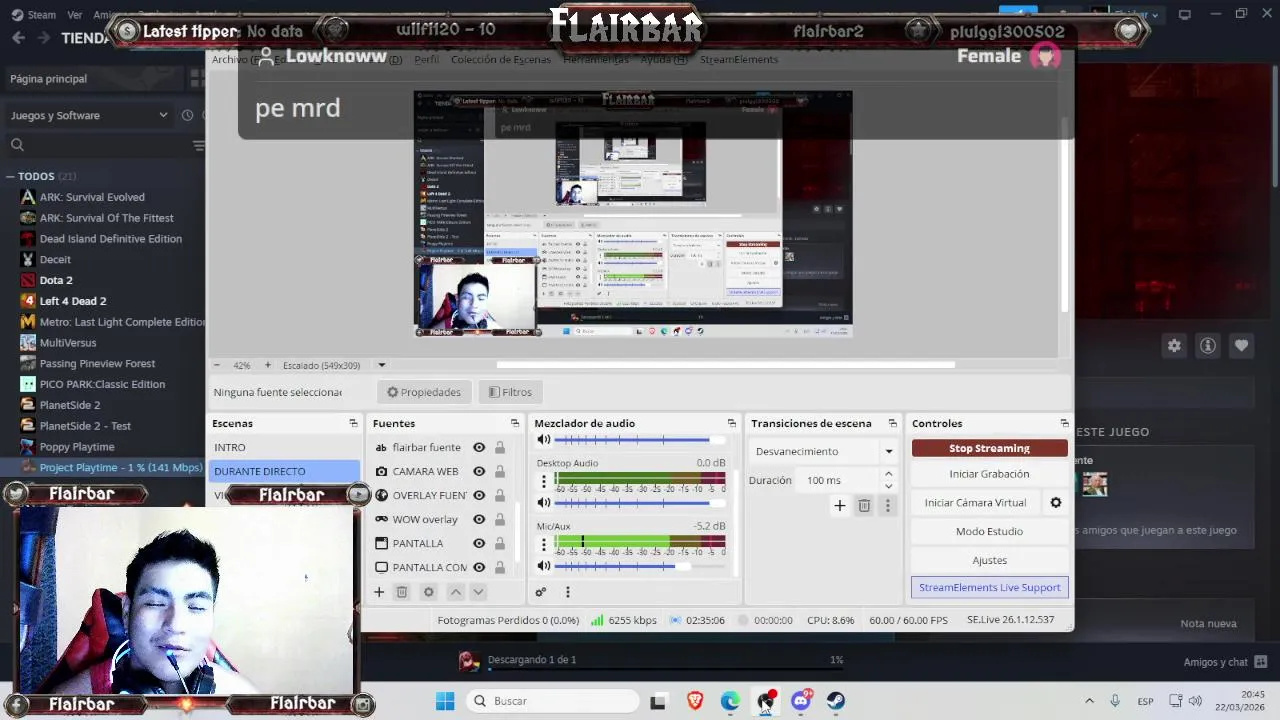This screenshot has width=1280, height=720.
Task: Undock the Escenas panel
Action: pos(353,424)
